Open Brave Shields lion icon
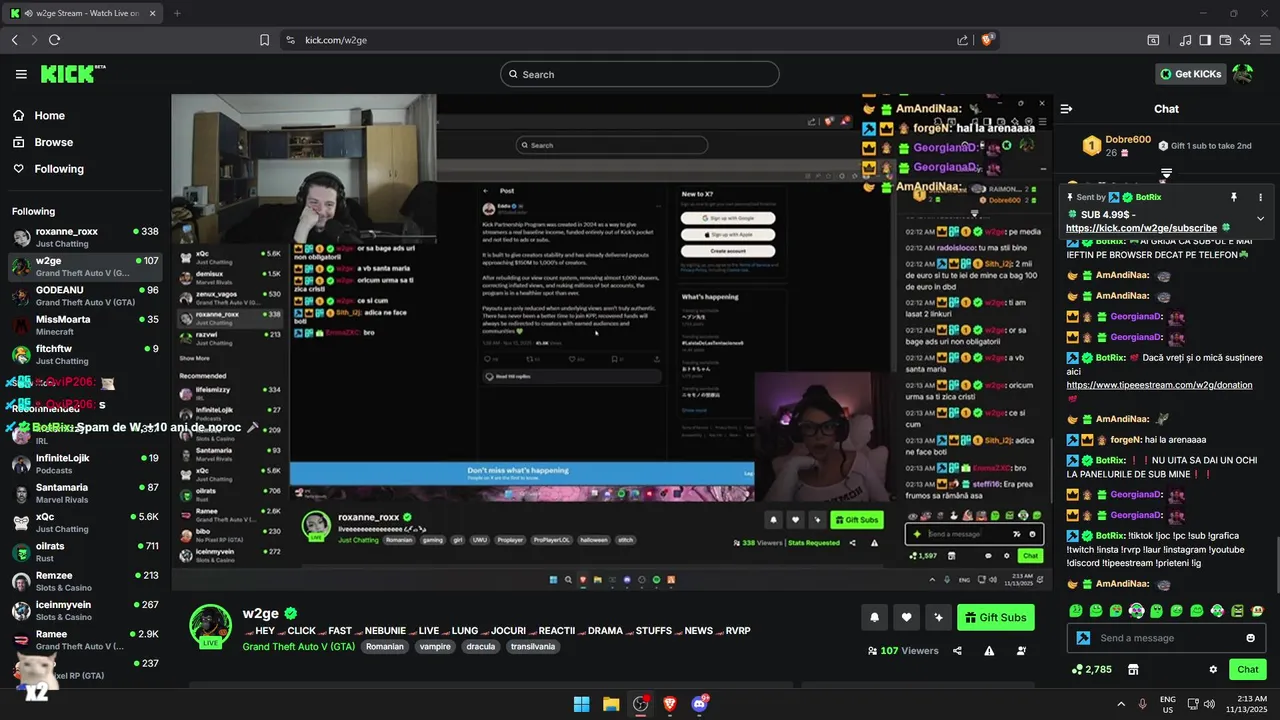This screenshot has width=1280, height=720. [x=987, y=40]
